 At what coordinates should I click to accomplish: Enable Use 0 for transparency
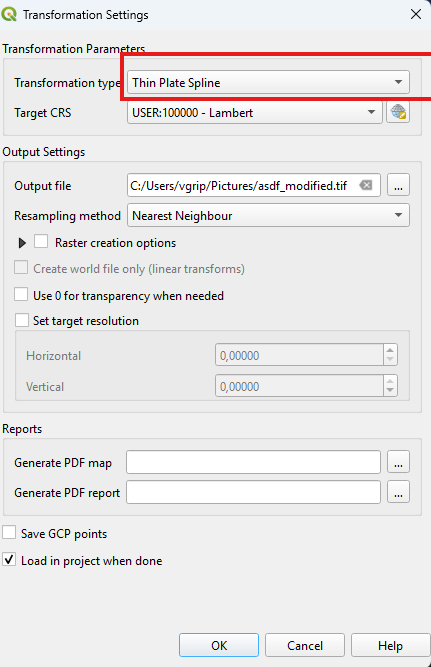[x=21, y=294]
